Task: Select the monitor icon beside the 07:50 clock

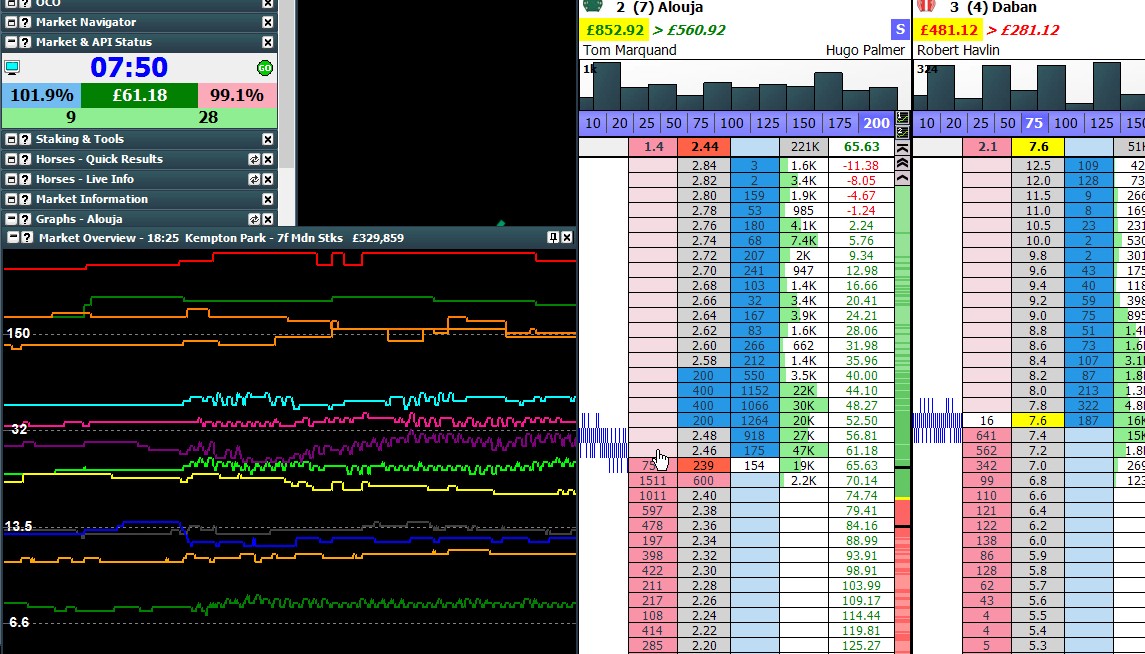Action: (x=13, y=66)
